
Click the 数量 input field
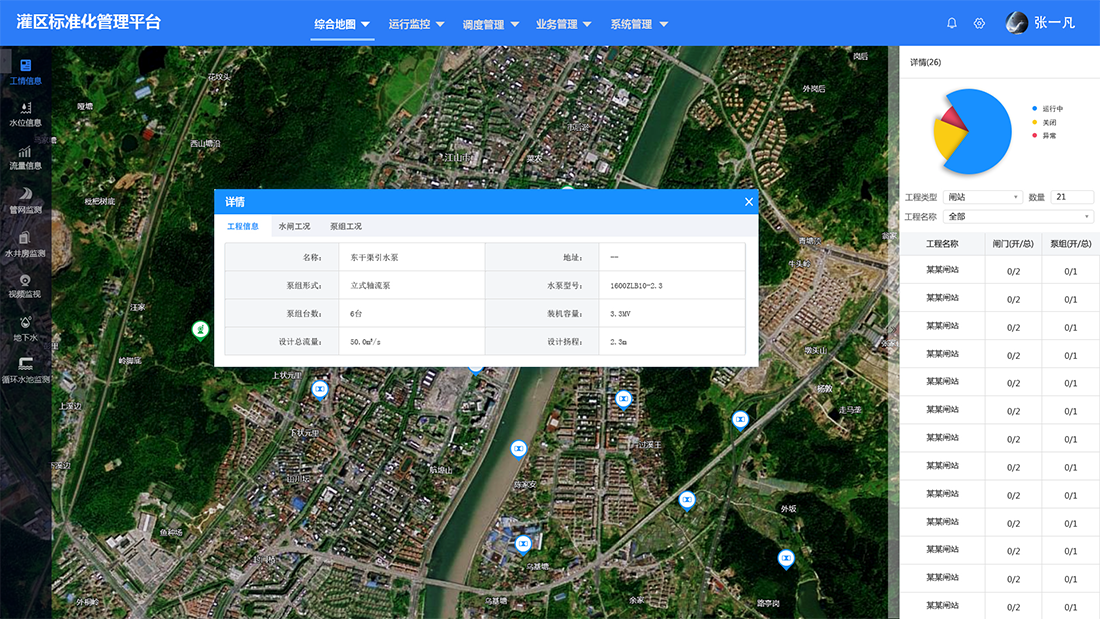(1072, 197)
